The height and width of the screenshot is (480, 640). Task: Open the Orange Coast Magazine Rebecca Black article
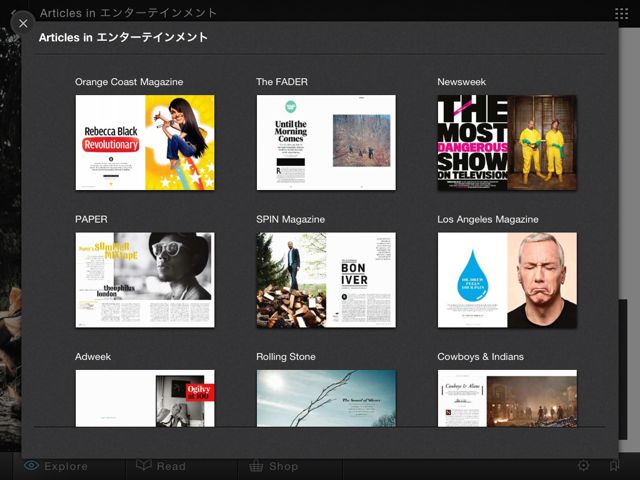coord(145,142)
